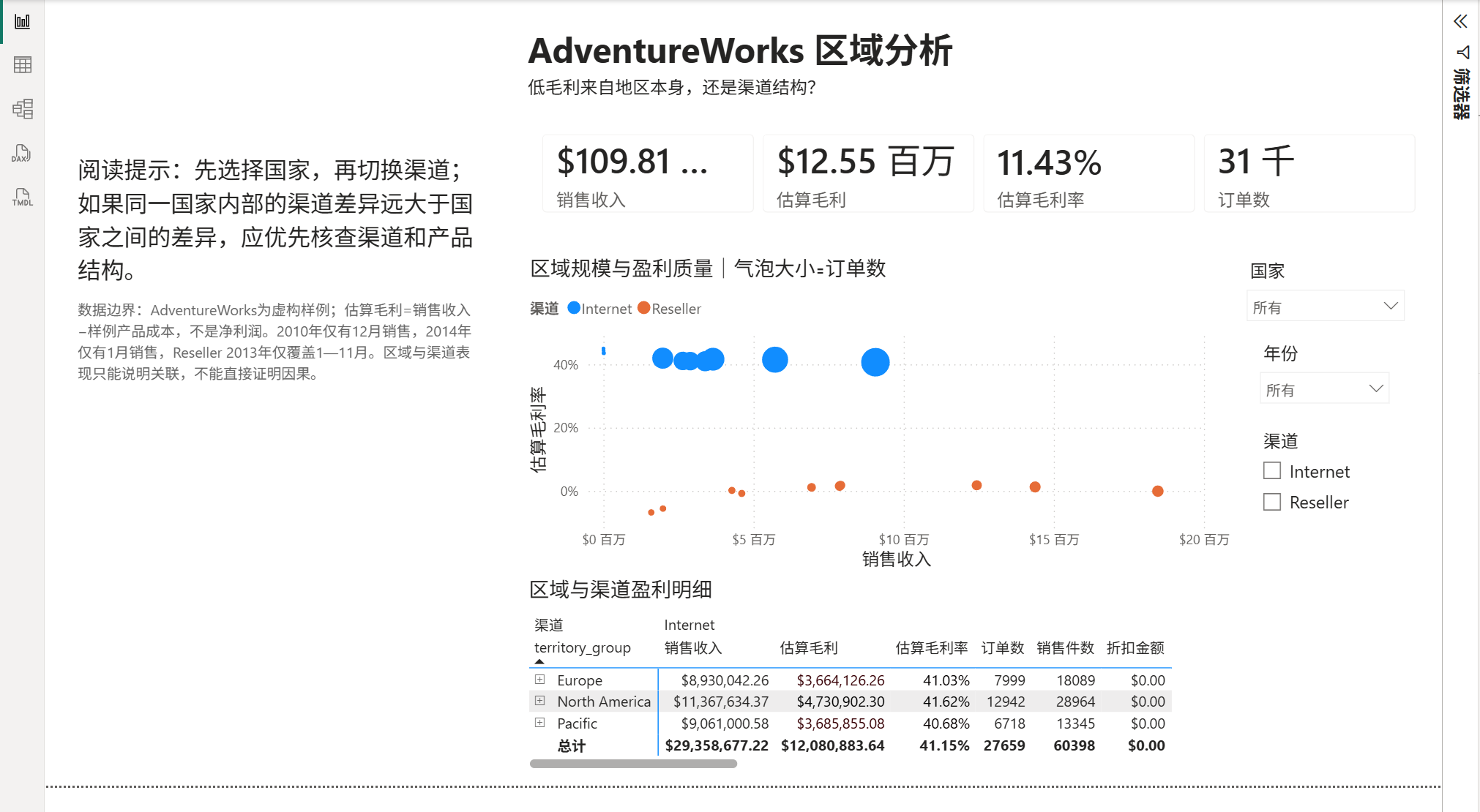1480x812 pixels.
Task: Switch to Table view icon
Action: [23, 64]
